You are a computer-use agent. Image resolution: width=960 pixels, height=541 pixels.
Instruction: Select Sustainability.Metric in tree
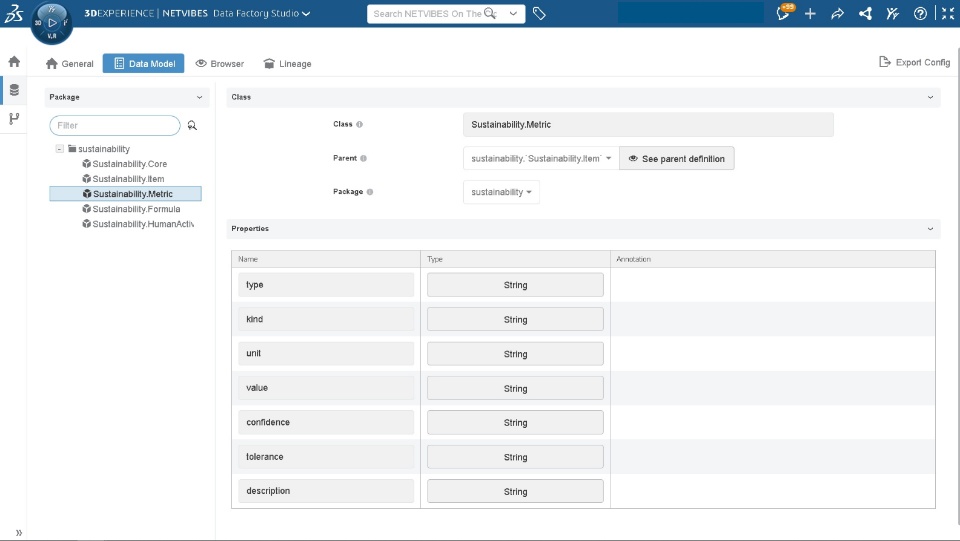point(126,194)
